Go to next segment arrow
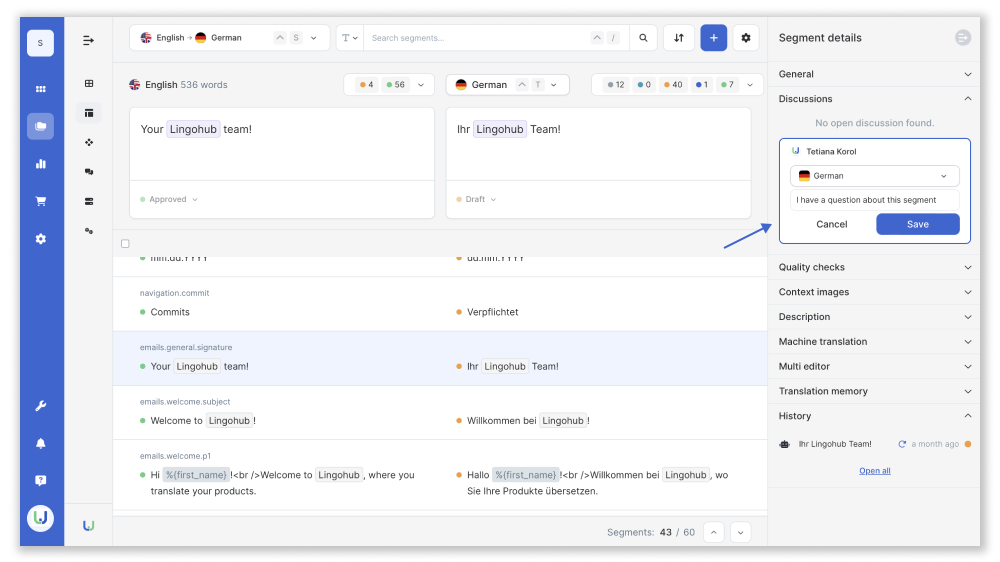Image resolution: width=1000 pixels, height=562 pixels. (x=740, y=532)
